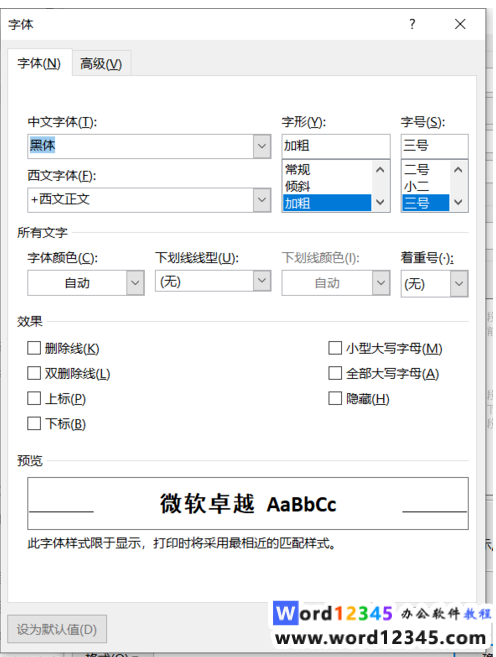Click the 设为默认值(D) button

pyautogui.click(x=57, y=629)
